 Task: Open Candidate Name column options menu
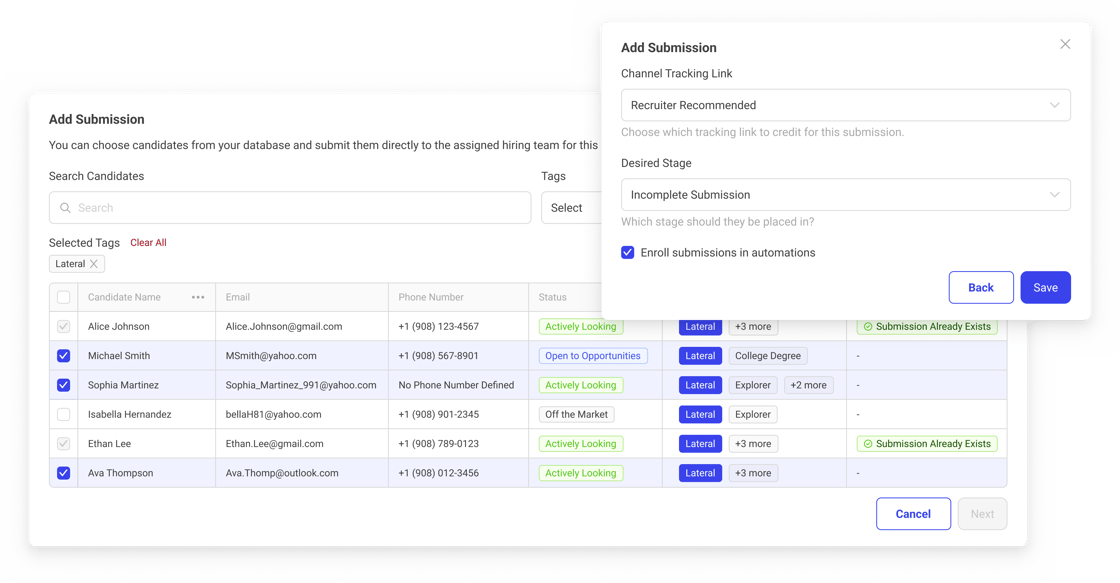tap(198, 297)
